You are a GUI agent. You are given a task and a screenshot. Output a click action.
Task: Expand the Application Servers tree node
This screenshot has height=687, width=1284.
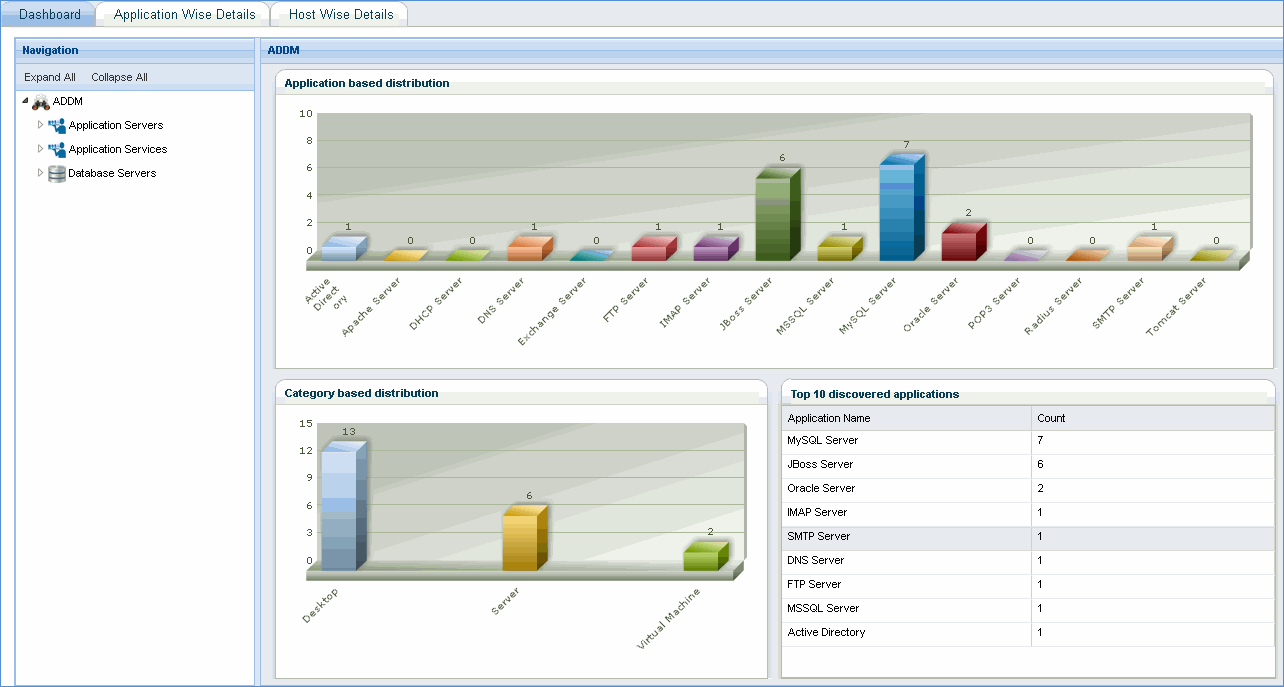point(40,125)
